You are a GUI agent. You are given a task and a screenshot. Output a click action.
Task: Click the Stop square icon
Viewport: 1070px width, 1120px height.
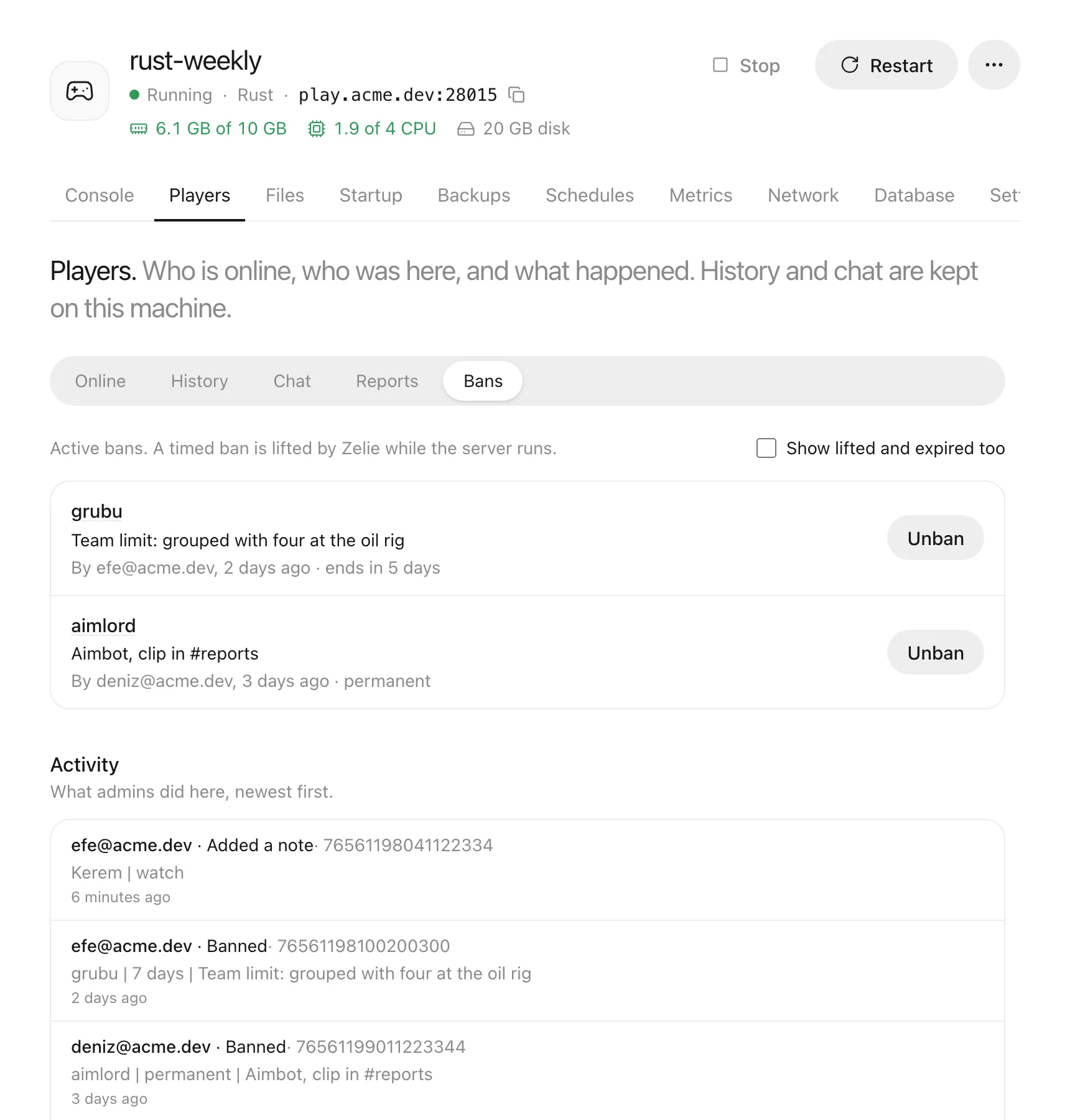720,65
